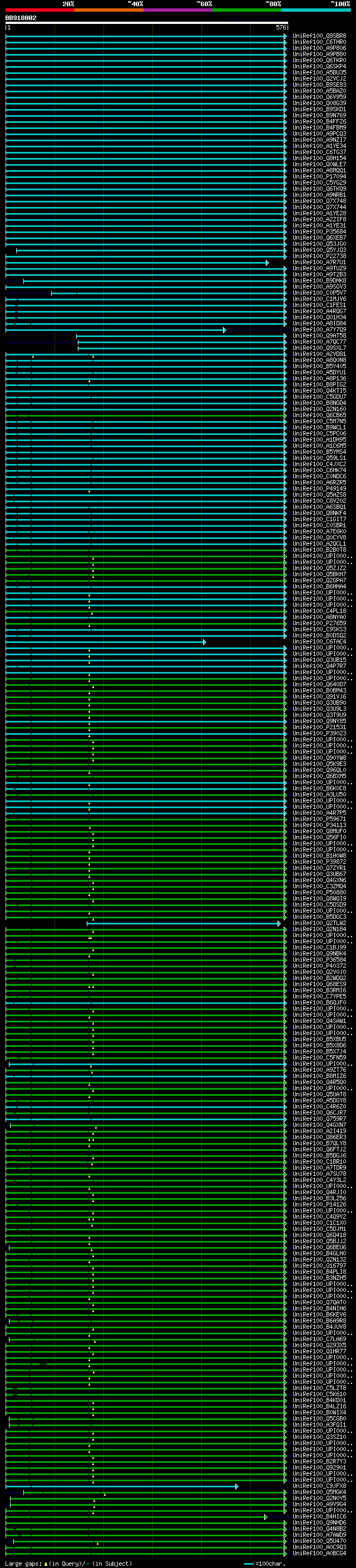Viewport: 356px width, 1568px height.
Task: Select label UniRef100_Q7X748
Action: coord(319,201)
